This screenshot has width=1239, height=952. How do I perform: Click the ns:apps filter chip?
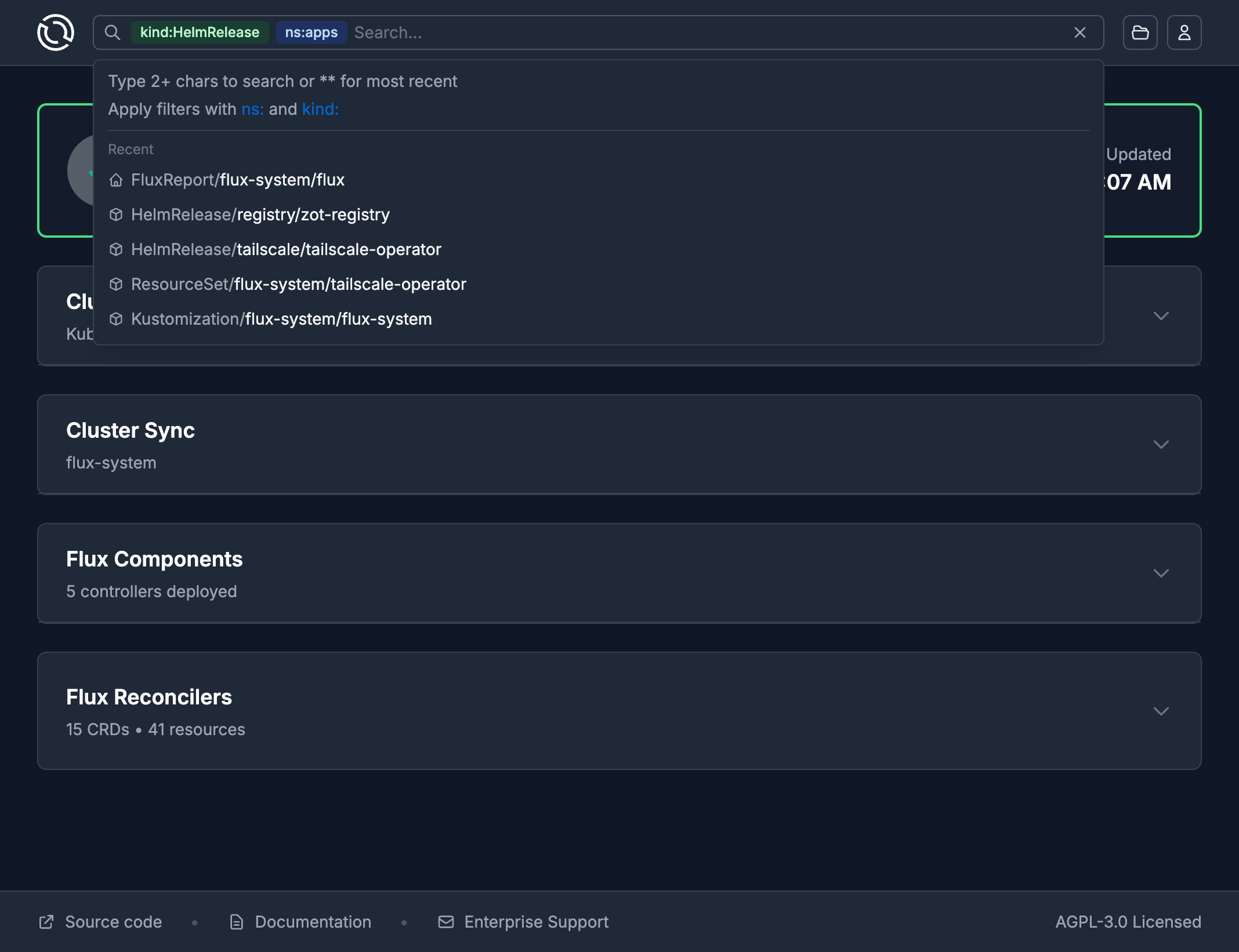[311, 32]
